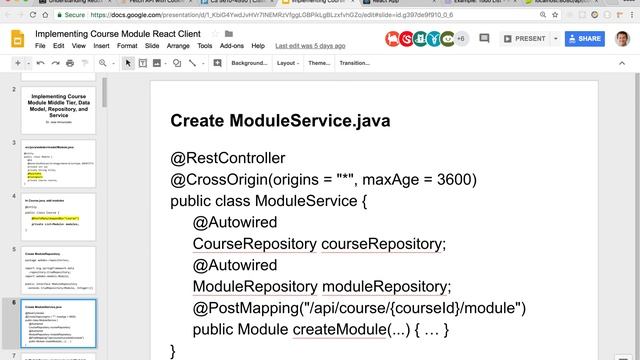Open the Arrange menu
Screen dimensions: 640x360
point(178,46)
